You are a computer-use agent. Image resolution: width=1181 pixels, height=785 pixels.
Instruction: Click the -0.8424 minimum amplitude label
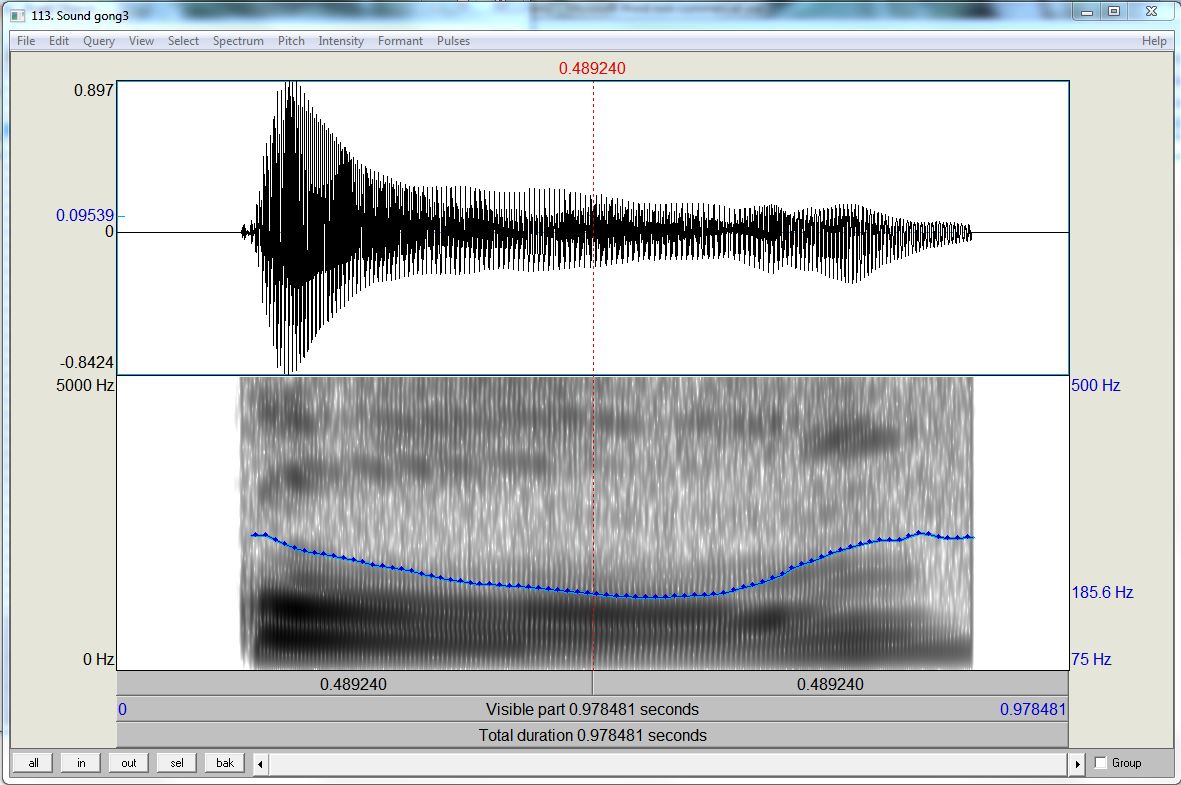[87, 362]
